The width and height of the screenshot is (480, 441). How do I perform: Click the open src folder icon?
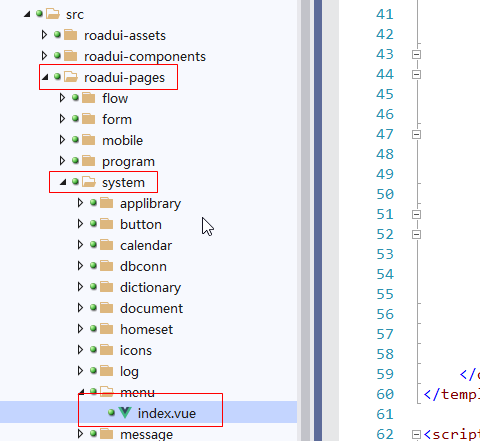[x=53, y=14]
